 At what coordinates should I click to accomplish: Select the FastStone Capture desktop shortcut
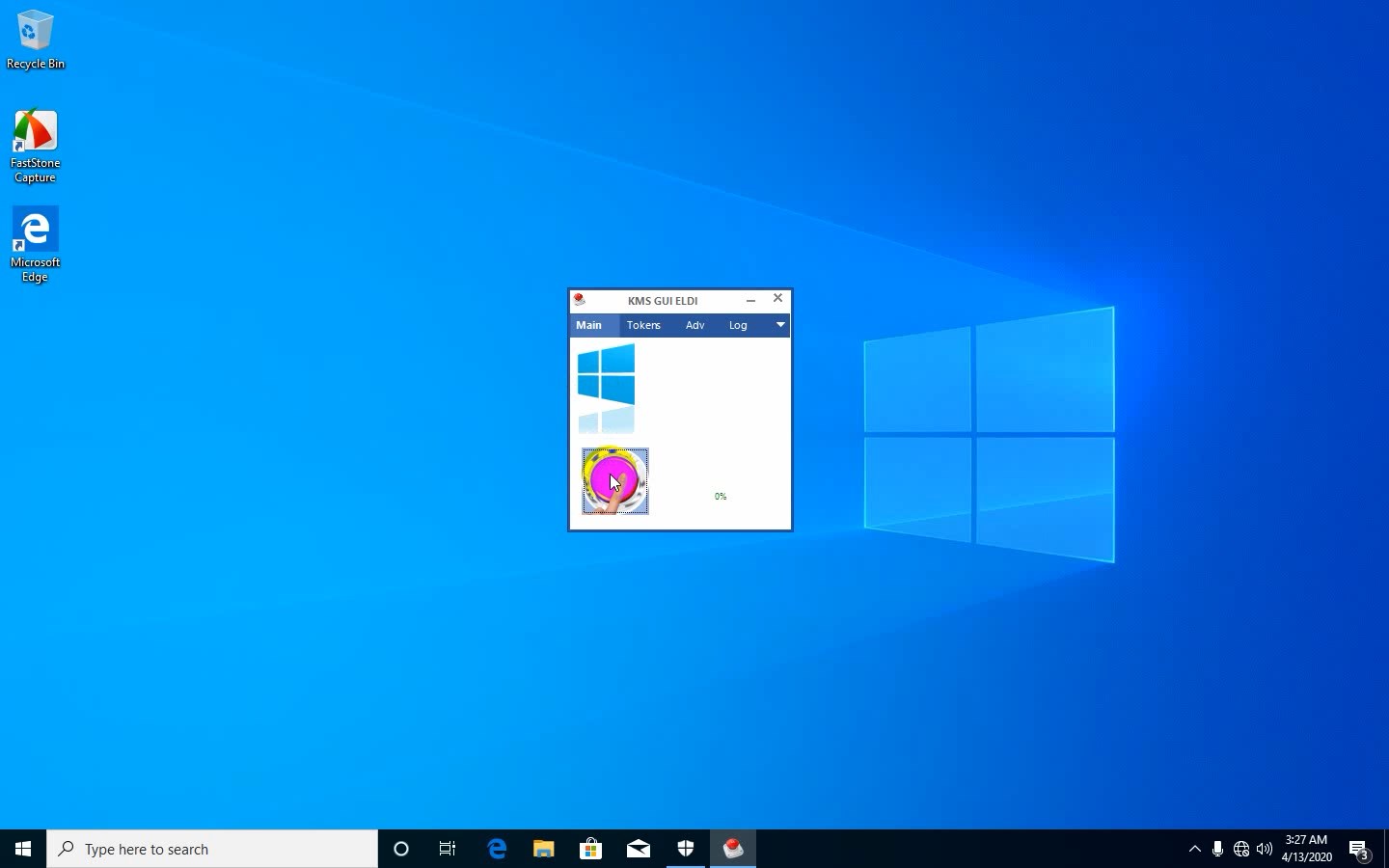(x=36, y=147)
